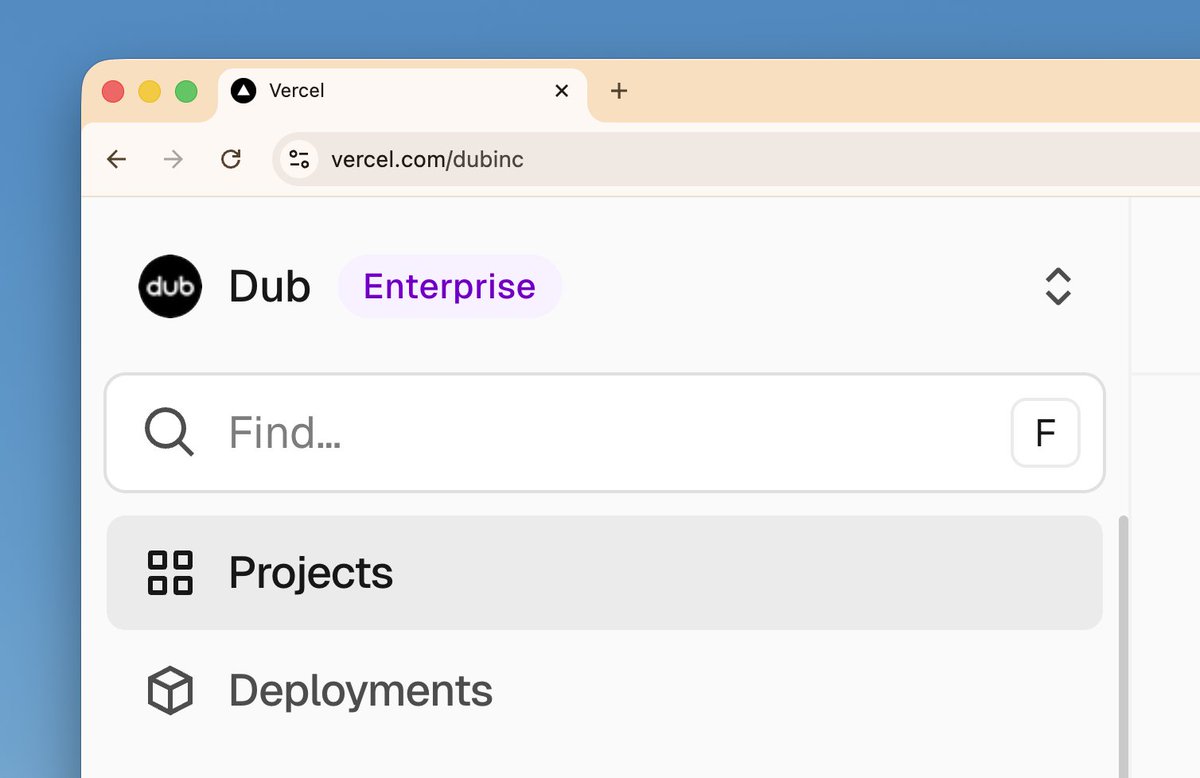Image resolution: width=1200 pixels, height=778 pixels.
Task: Click the F shortcut key badge
Action: coord(1045,433)
